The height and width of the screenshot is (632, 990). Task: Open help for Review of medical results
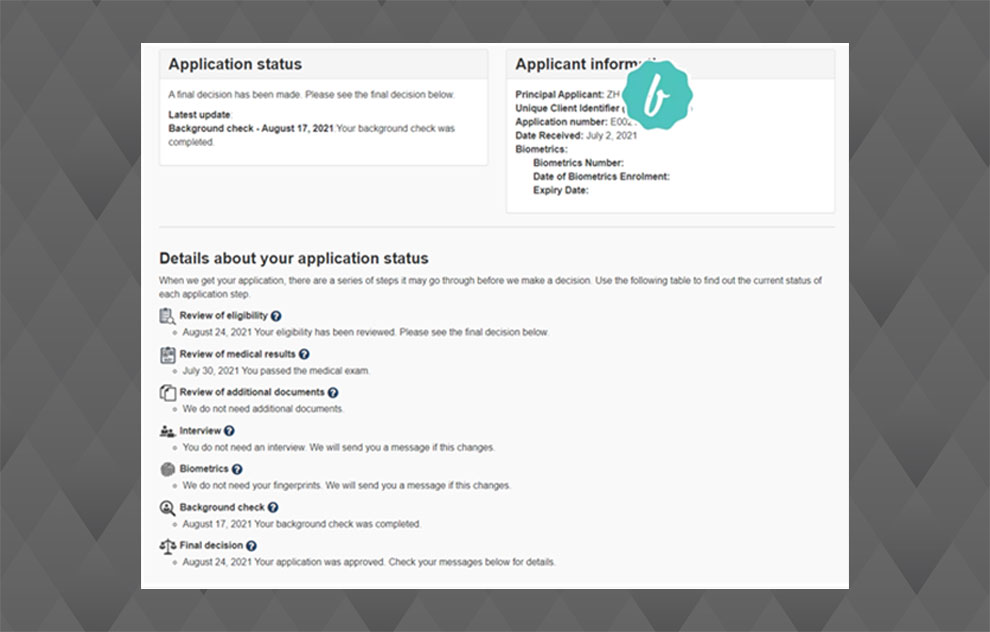[x=304, y=354]
